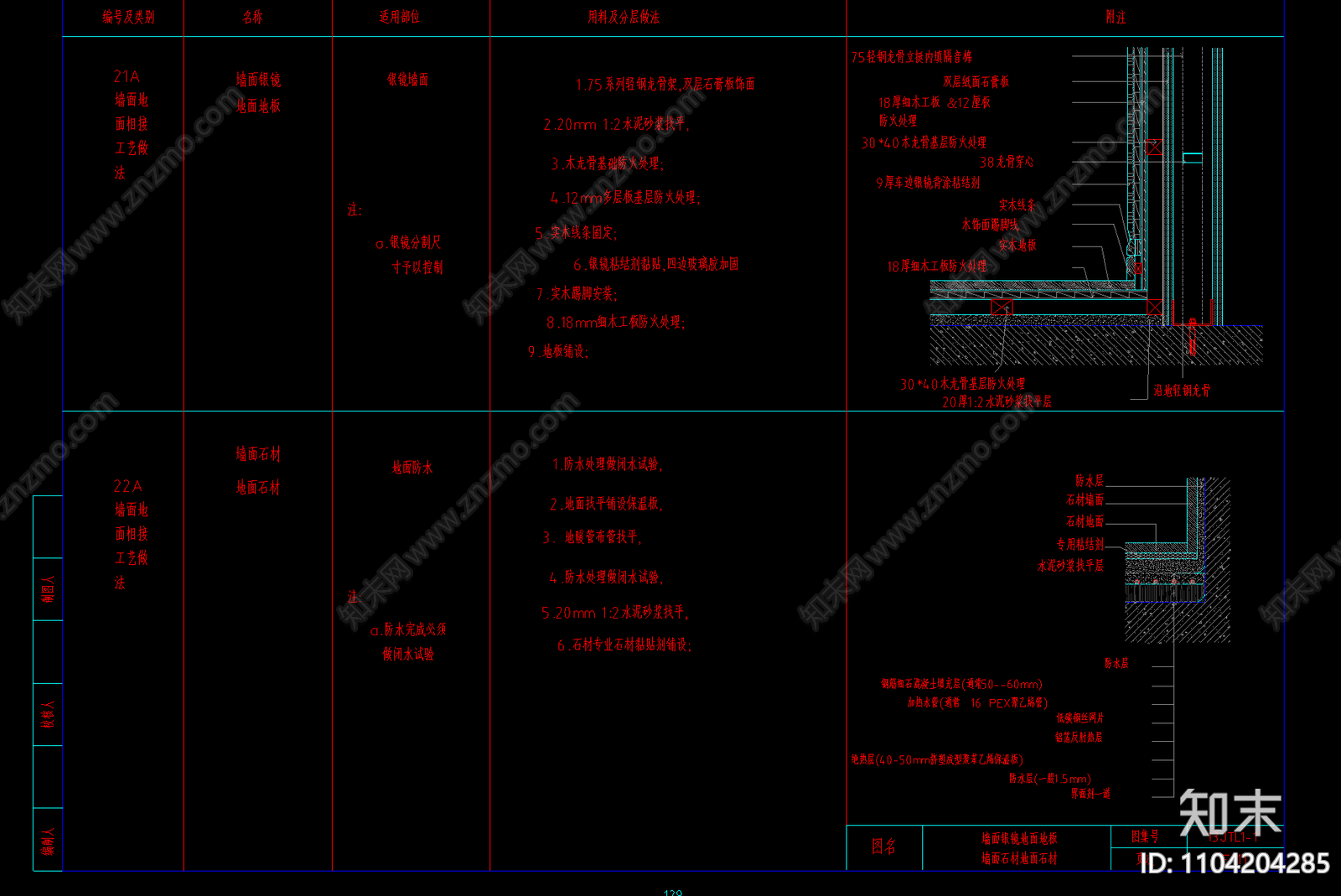Select step '3.木龙骨基础防火处理'
Image resolution: width=1341 pixels, height=896 pixels.
607,163
